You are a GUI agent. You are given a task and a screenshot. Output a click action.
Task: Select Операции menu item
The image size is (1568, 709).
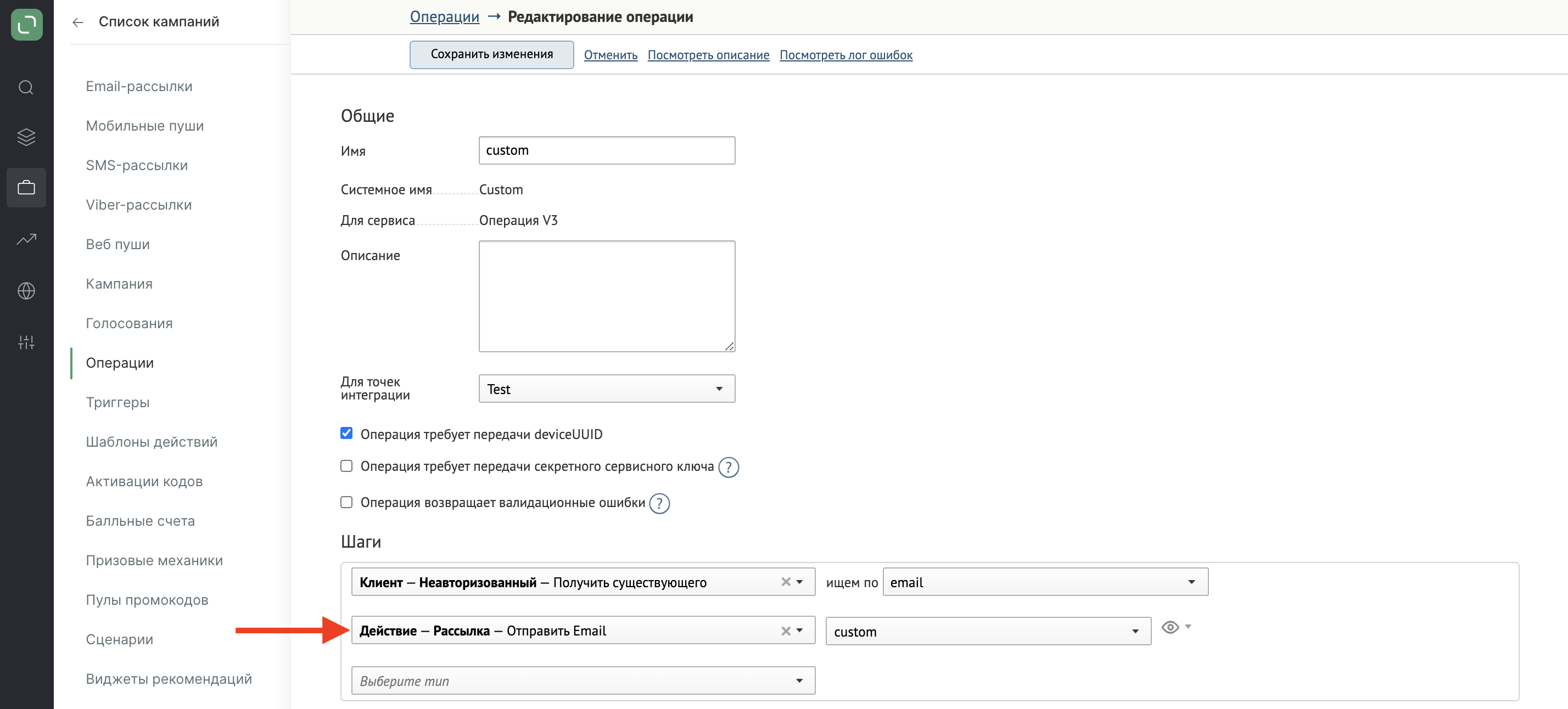[x=120, y=363]
